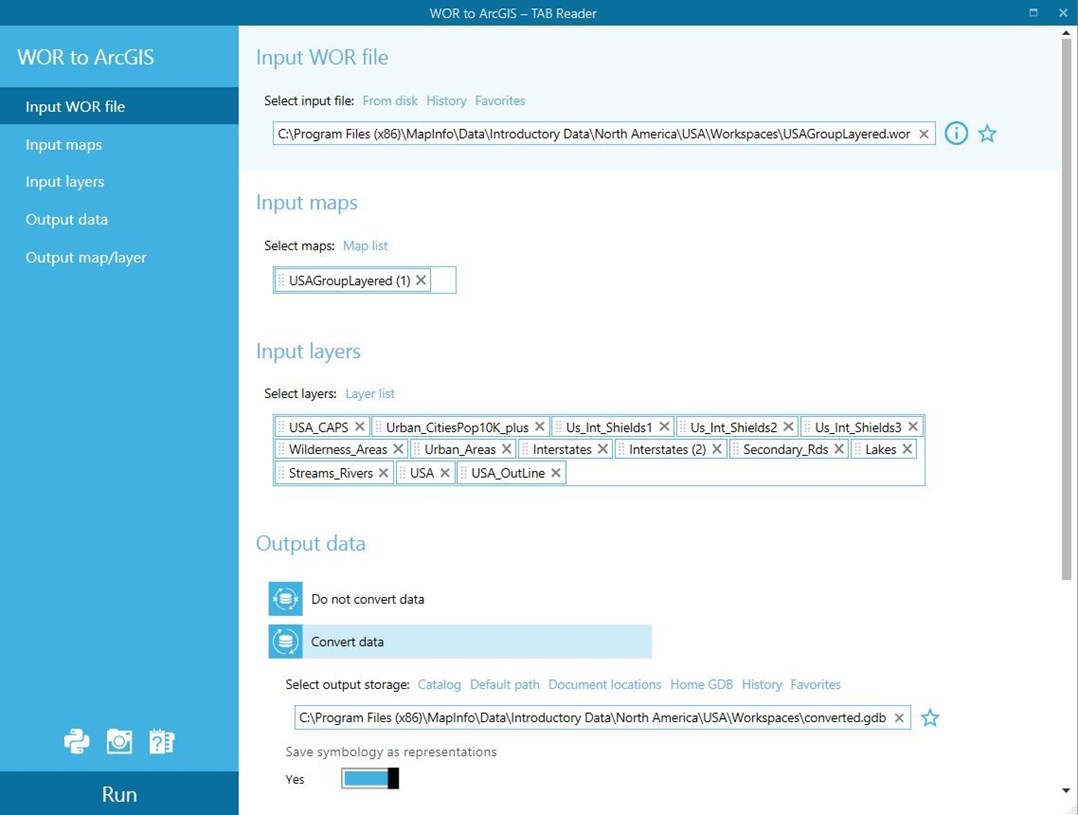Screen dimensions: 1078x815
Task: Go to Input maps section in sidebar
Action: point(119,144)
